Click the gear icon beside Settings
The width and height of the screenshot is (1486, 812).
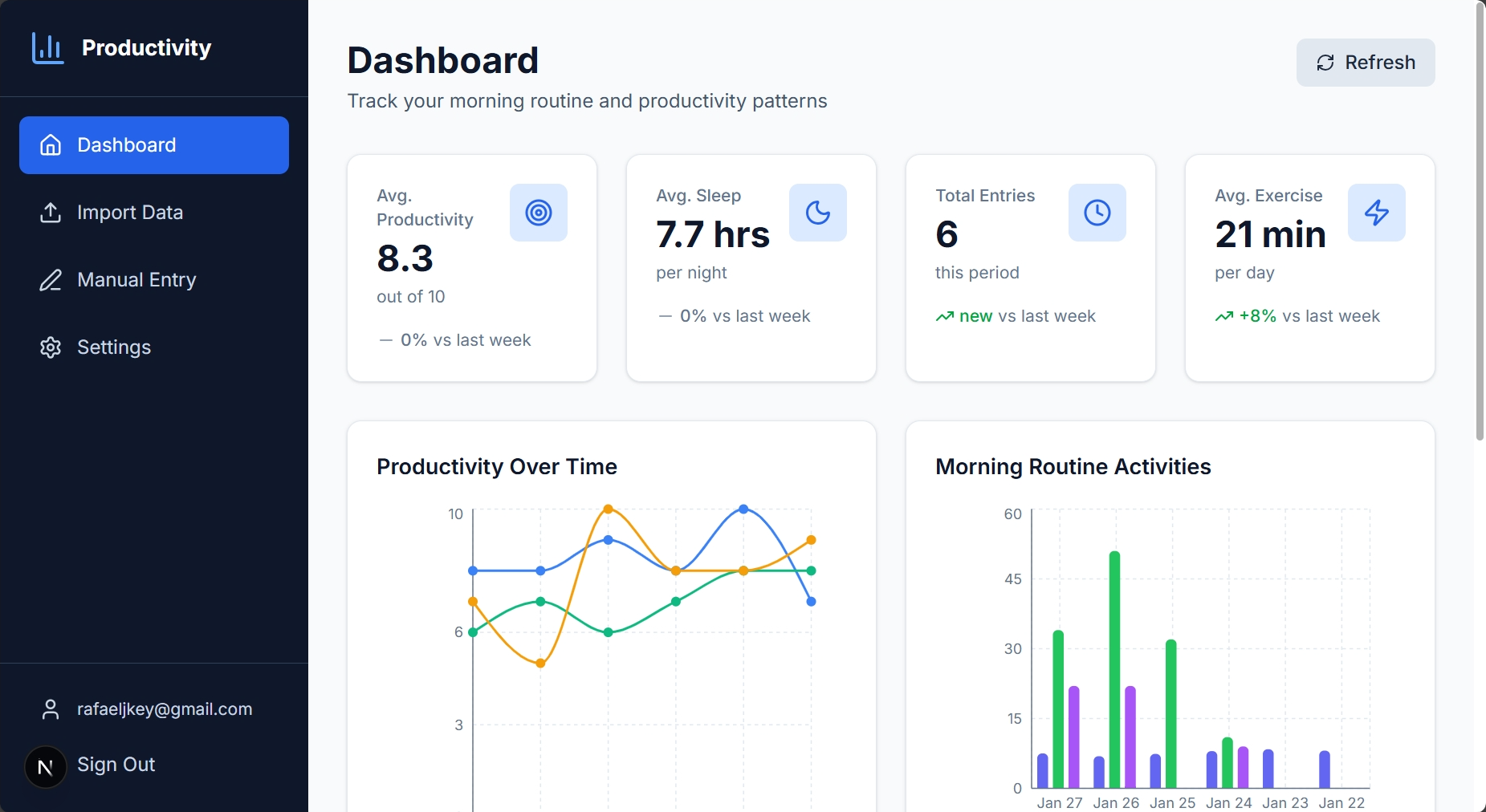click(x=51, y=347)
